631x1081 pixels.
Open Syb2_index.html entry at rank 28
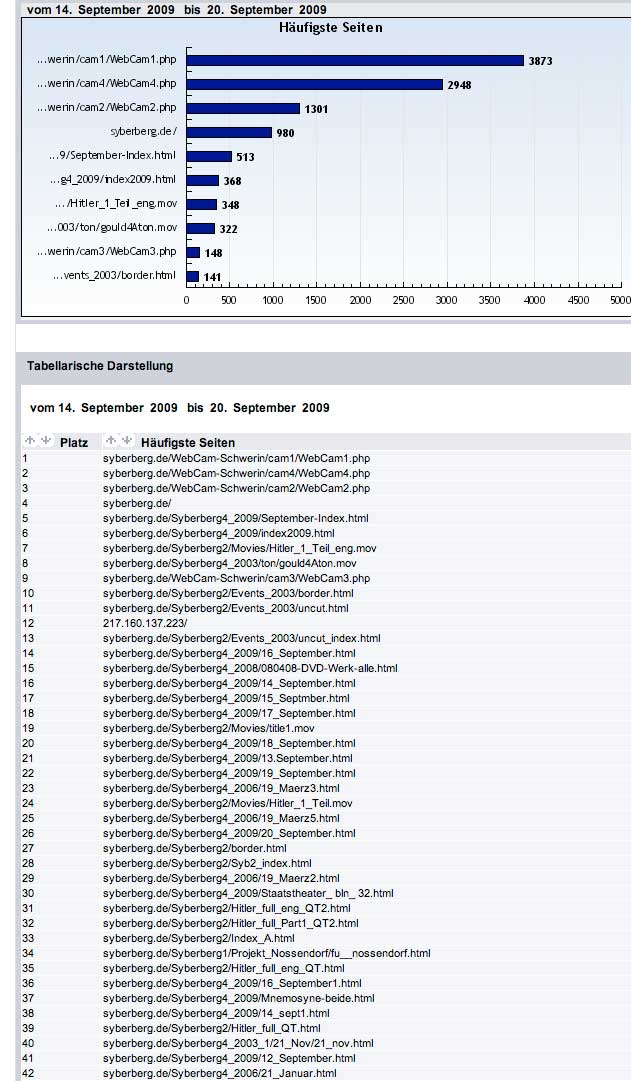207,863
